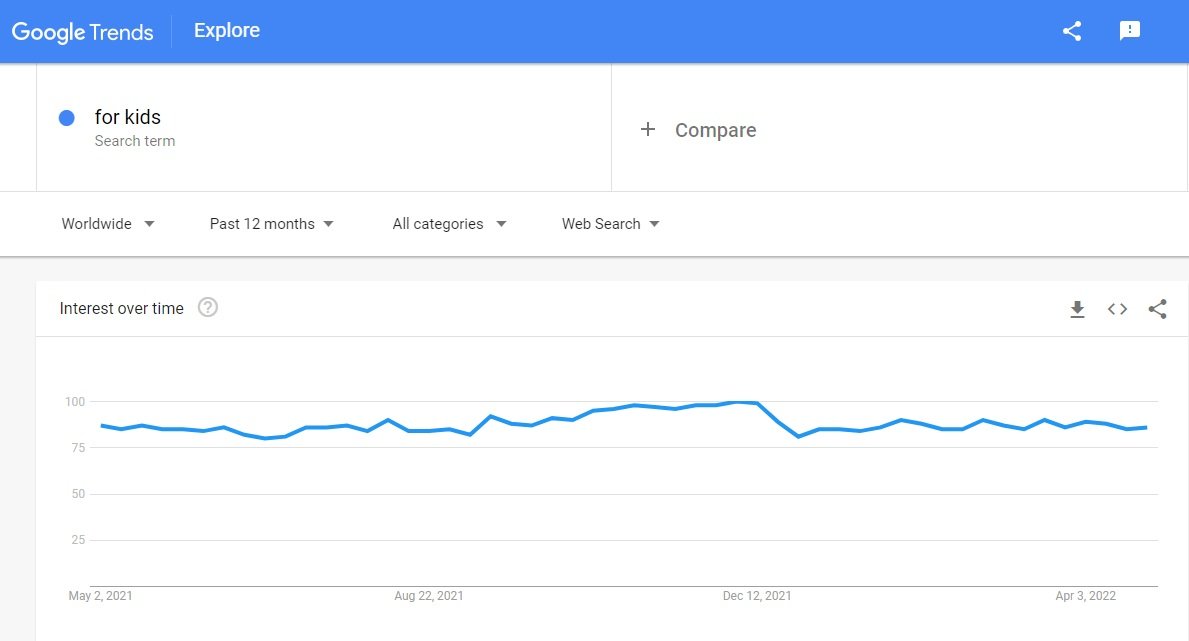Click the plus icon beside Compare
1189x641 pixels.
click(x=648, y=130)
